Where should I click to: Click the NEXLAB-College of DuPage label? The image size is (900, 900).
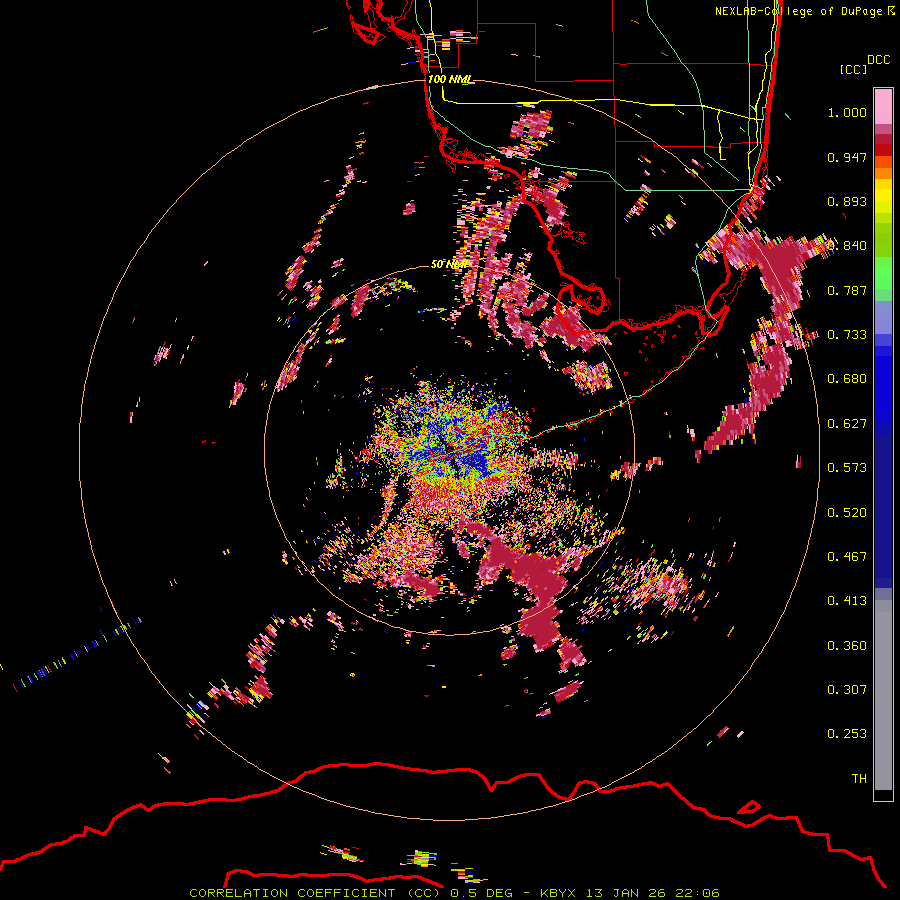click(x=804, y=11)
